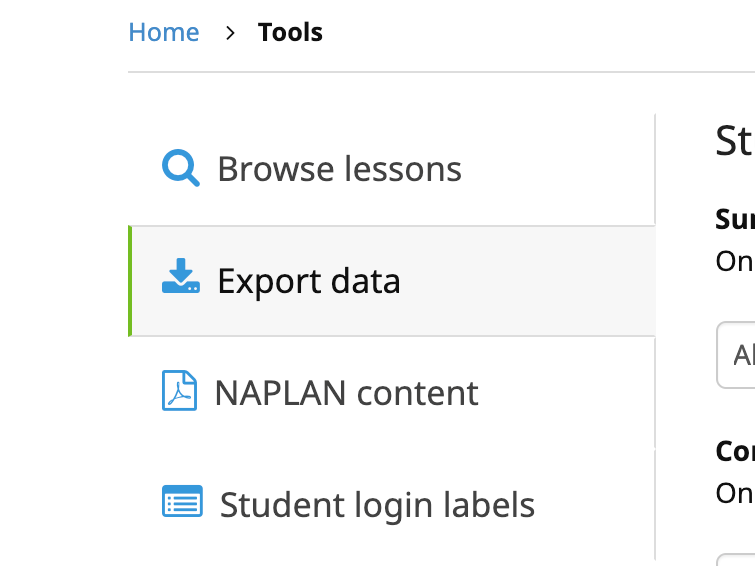Screen dimensions: 755x566
Task: Open the dropdown beginning with "Al"
Action: [738, 355]
